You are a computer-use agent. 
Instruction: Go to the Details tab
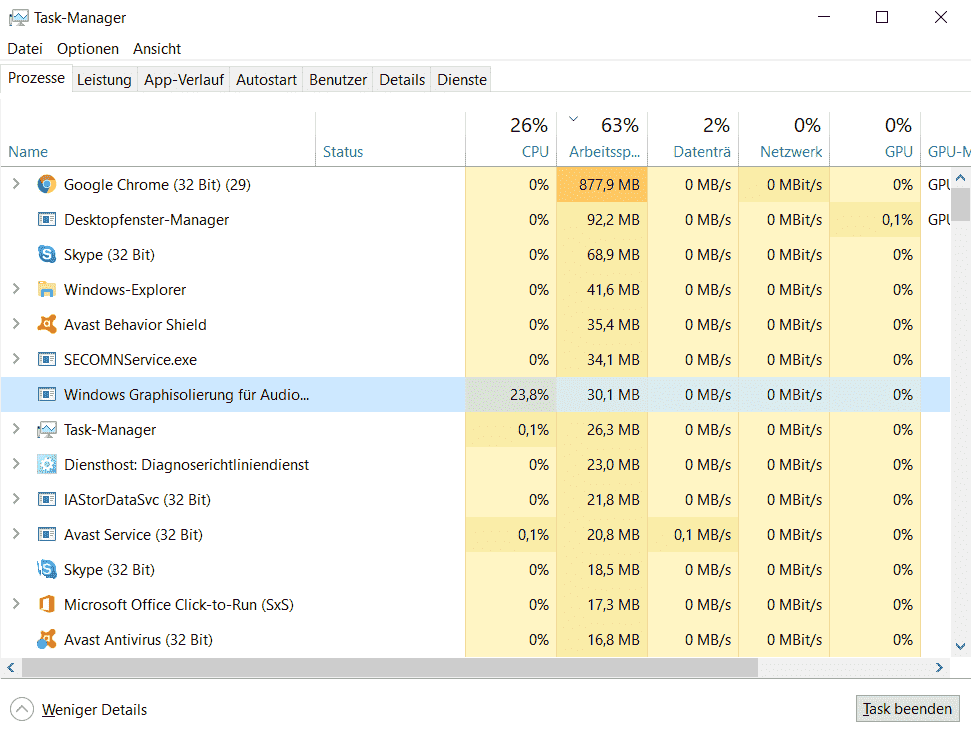402,80
